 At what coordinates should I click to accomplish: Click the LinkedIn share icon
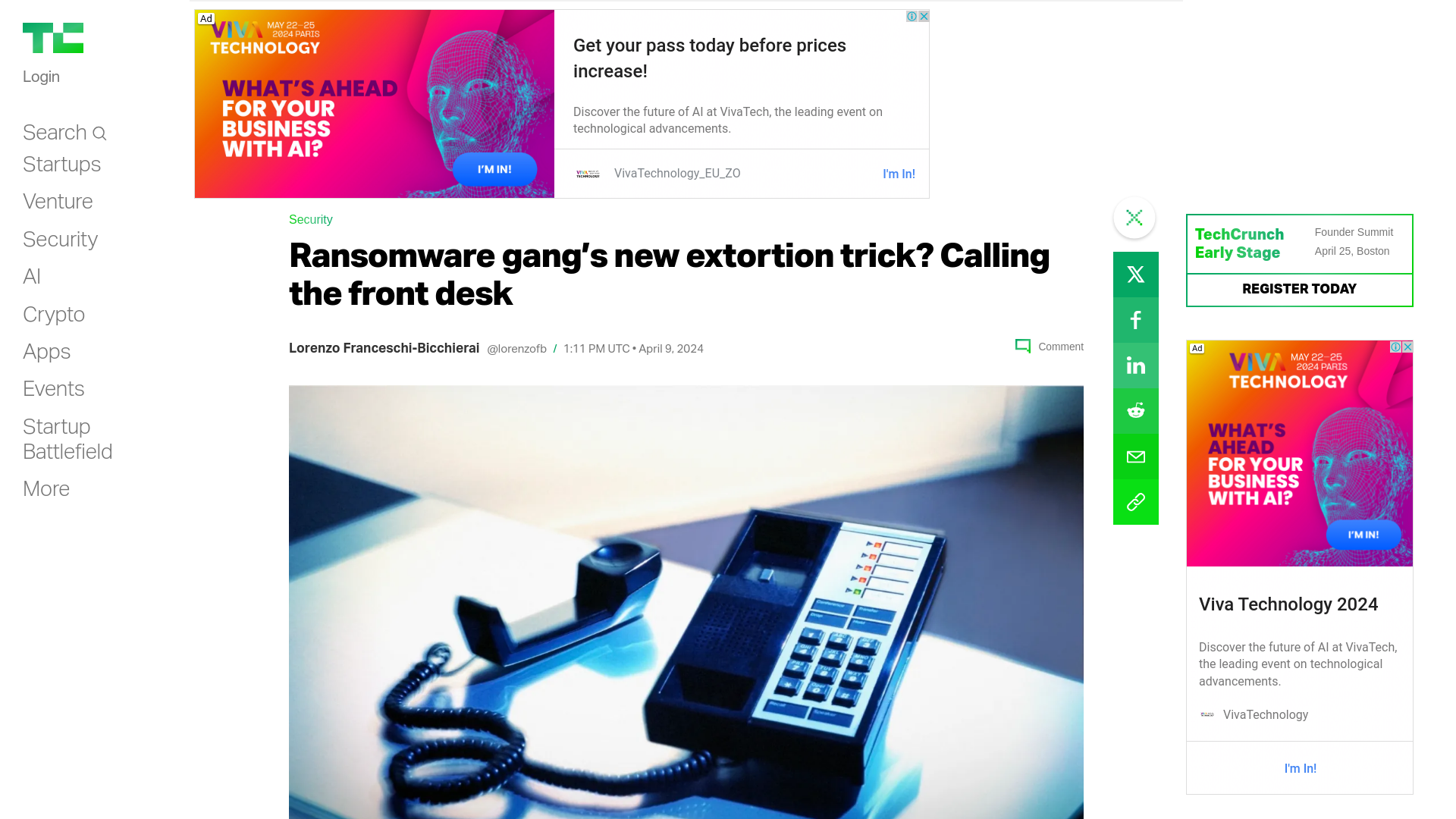(x=1135, y=365)
